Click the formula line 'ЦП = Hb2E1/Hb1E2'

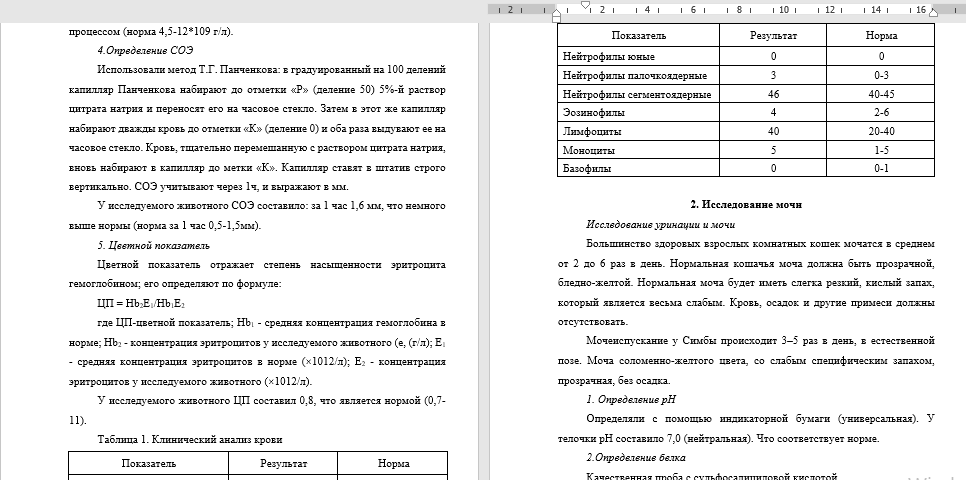pyautogui.click(x=141, y=304)
